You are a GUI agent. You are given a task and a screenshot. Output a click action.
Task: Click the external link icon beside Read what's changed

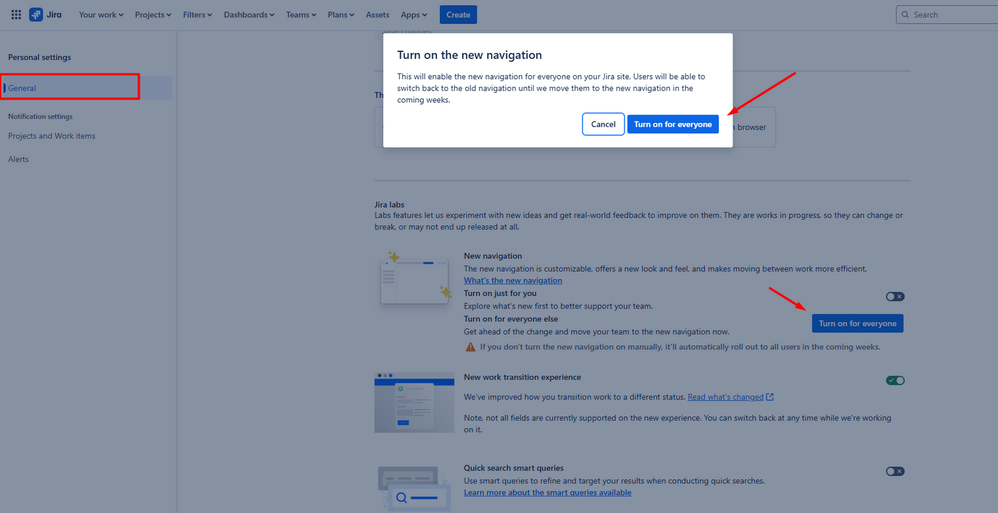click(770, 397)
